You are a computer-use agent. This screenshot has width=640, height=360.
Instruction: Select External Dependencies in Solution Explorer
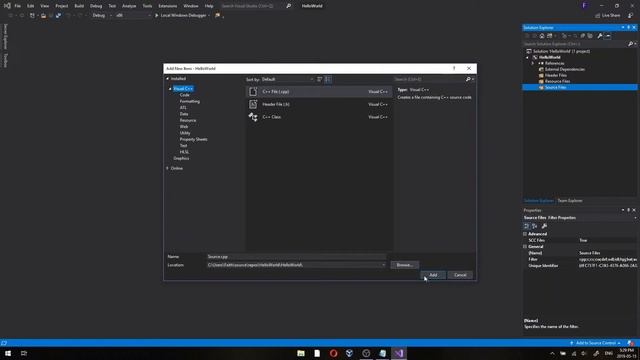pos(564,69)
